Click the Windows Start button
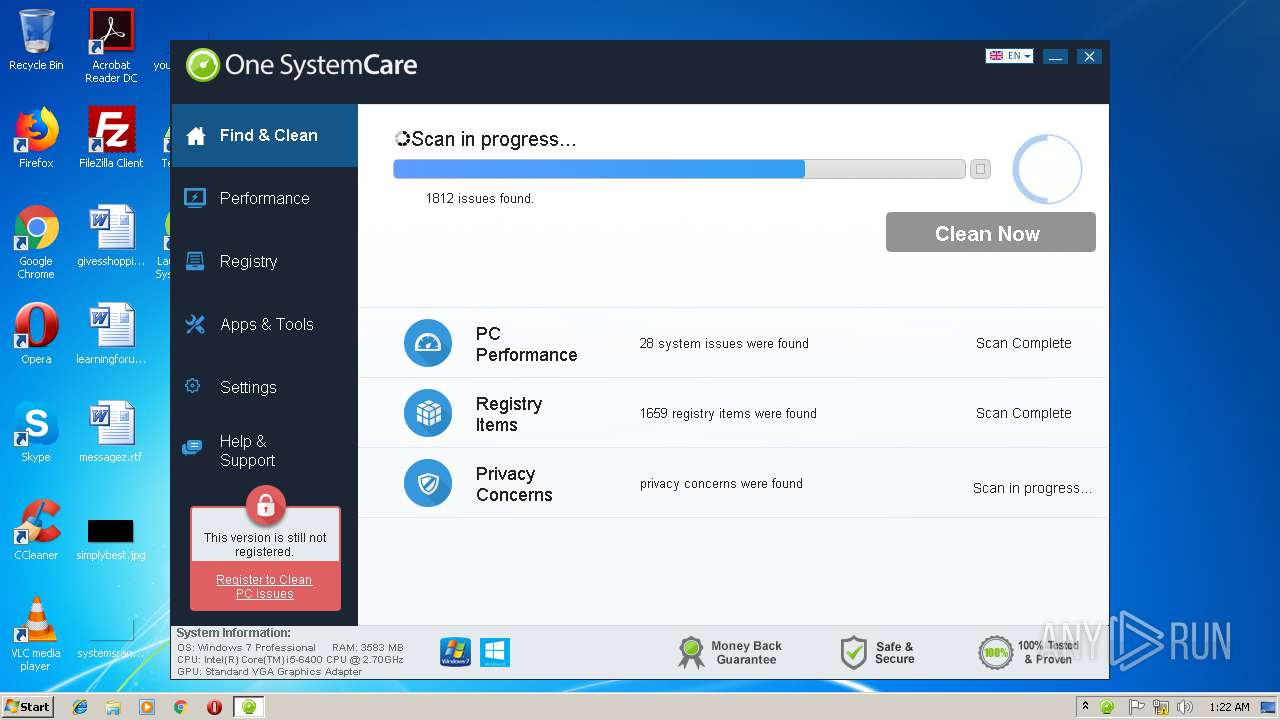The image size is (1280, 720). [x=27, y=706]
